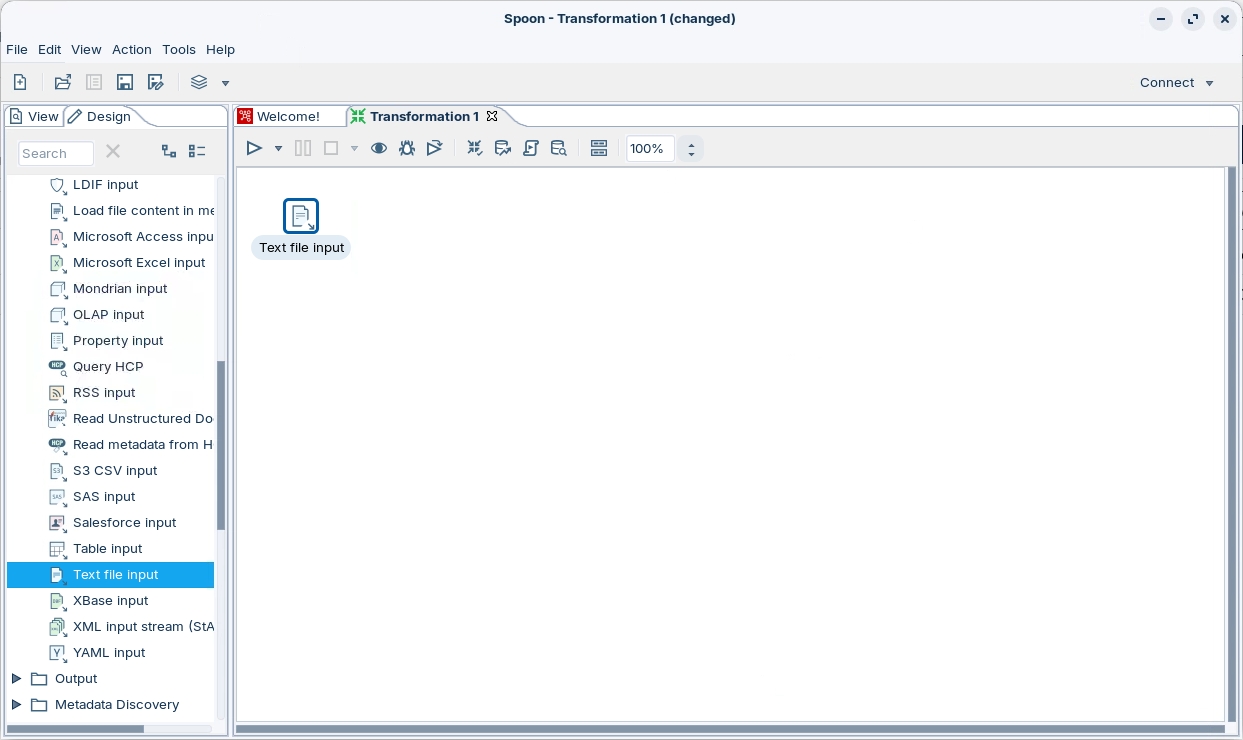Click the Connect button
This screenshot has width=1243, height=740.
click(x=1176, y=83)
